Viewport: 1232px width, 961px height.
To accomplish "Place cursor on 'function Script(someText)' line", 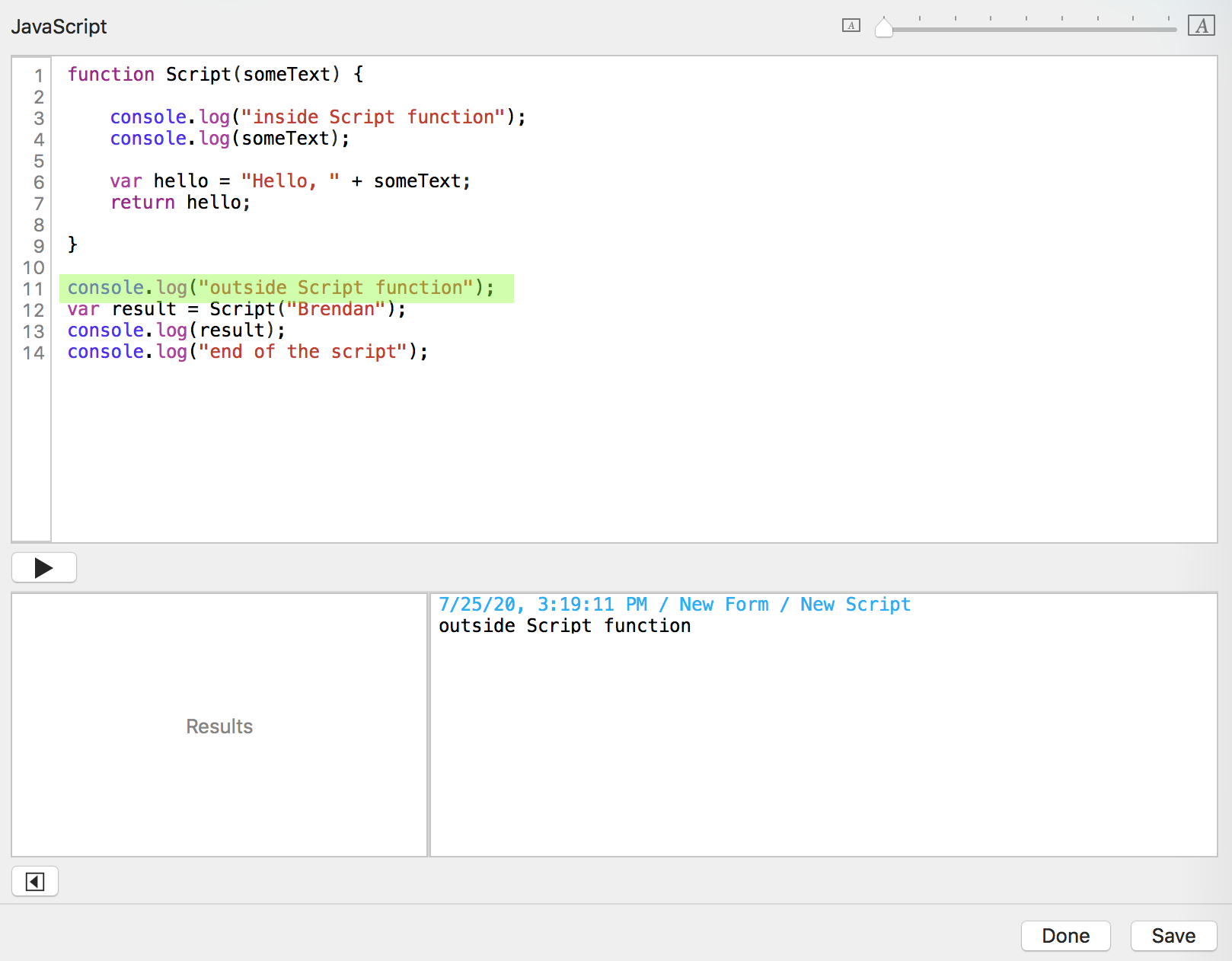I will coord(215,75).
